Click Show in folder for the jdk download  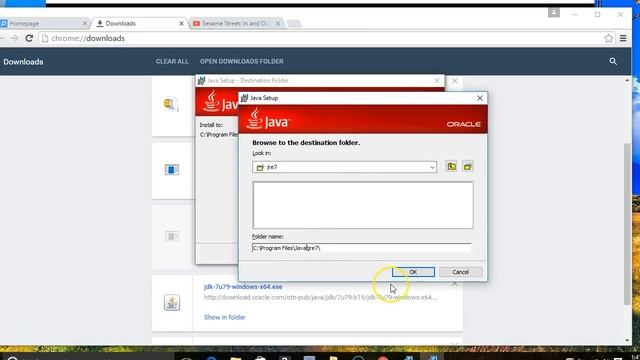[224, 317]
